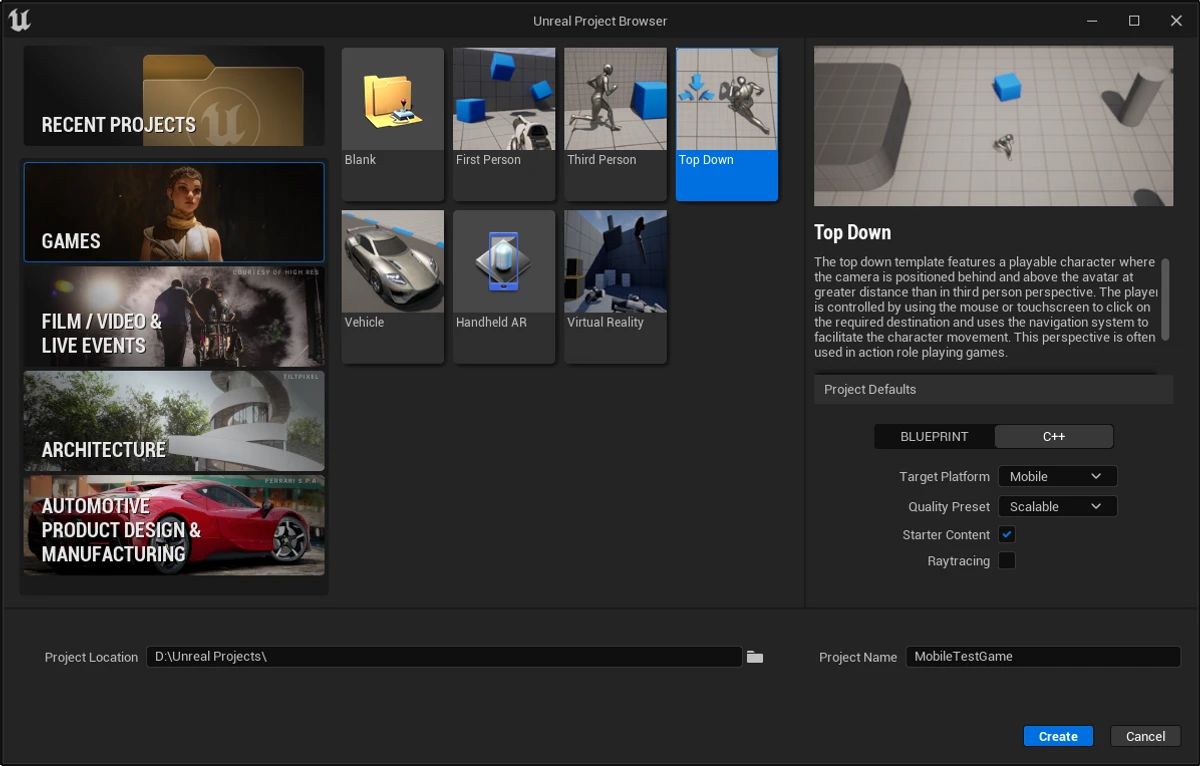Click the Unreal Engine logo icon
Image resolution: width=1200 pixels, height=766 pixels.
pyautogui.click(x=19, y=20)
